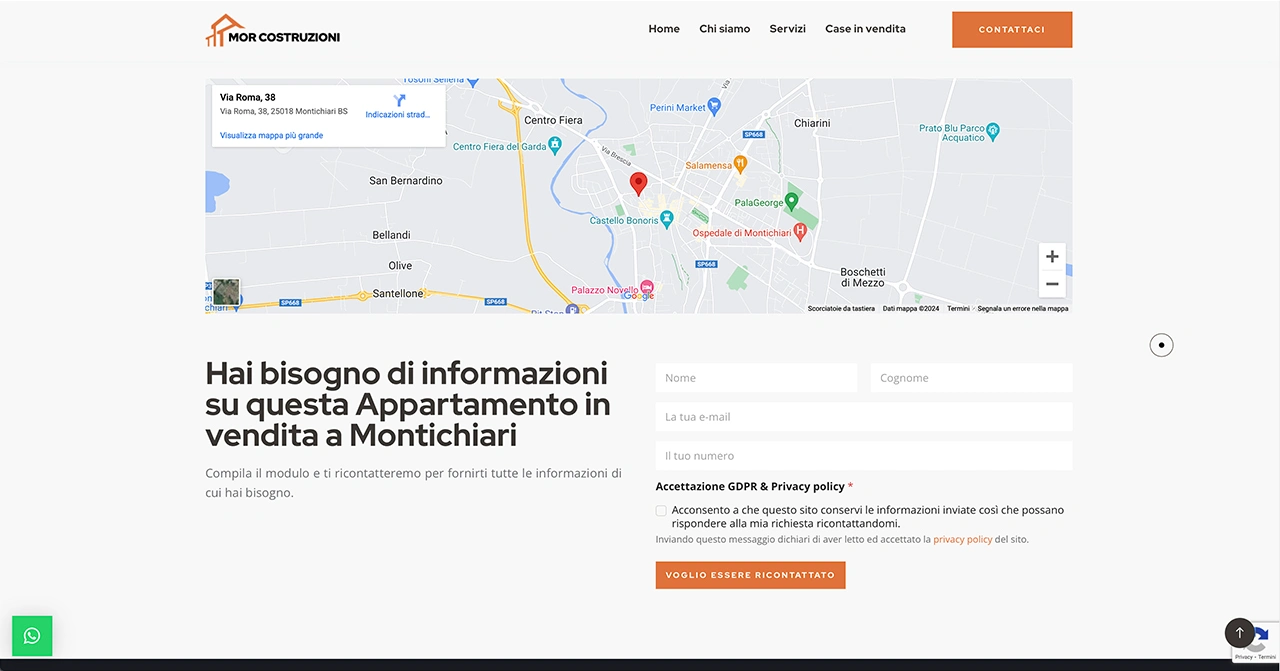1280x671 pixels.
Task: Focus La tua e-mail field
Action: [x=864, y=417]
